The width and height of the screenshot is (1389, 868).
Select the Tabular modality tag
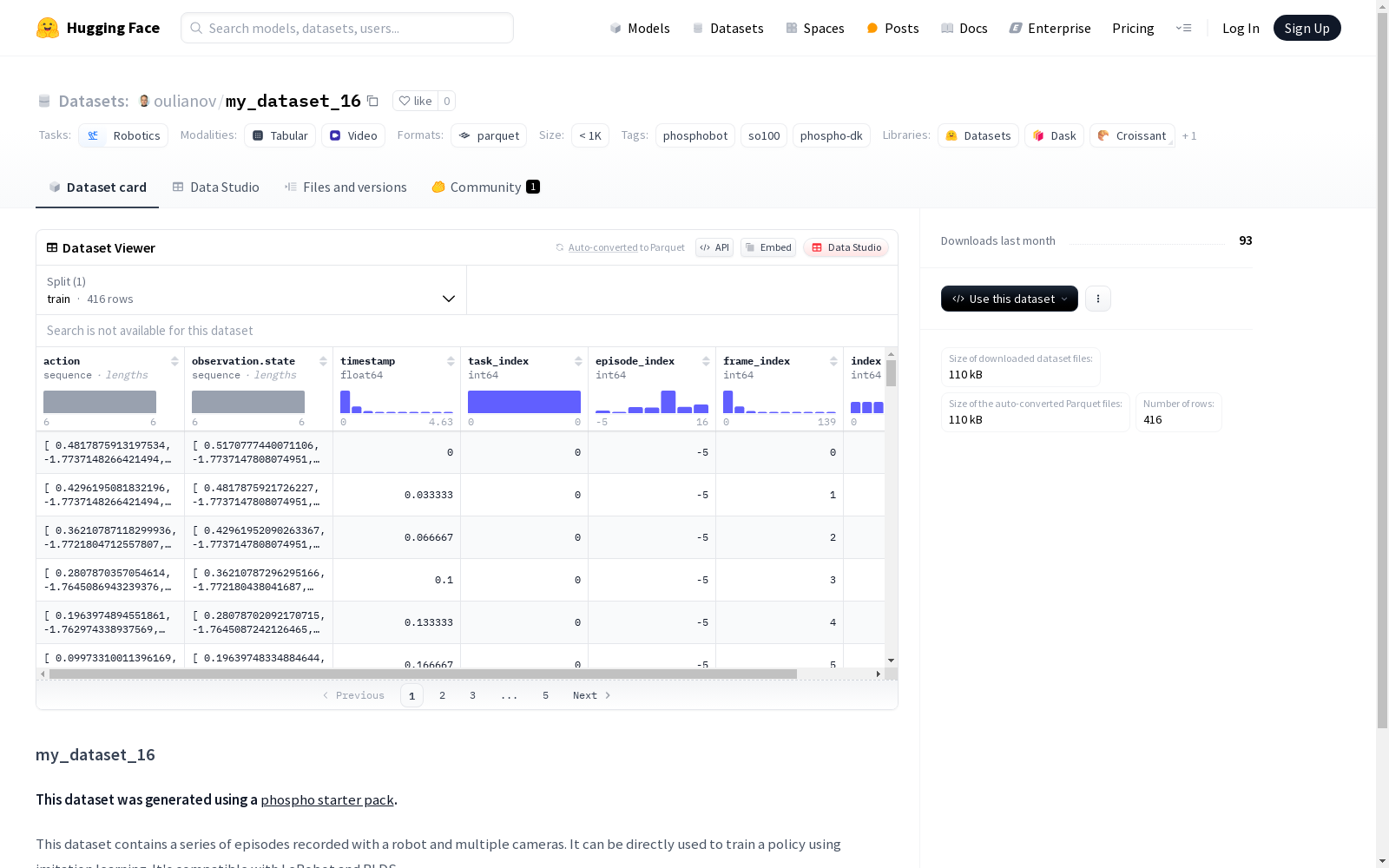coord(280,135)
